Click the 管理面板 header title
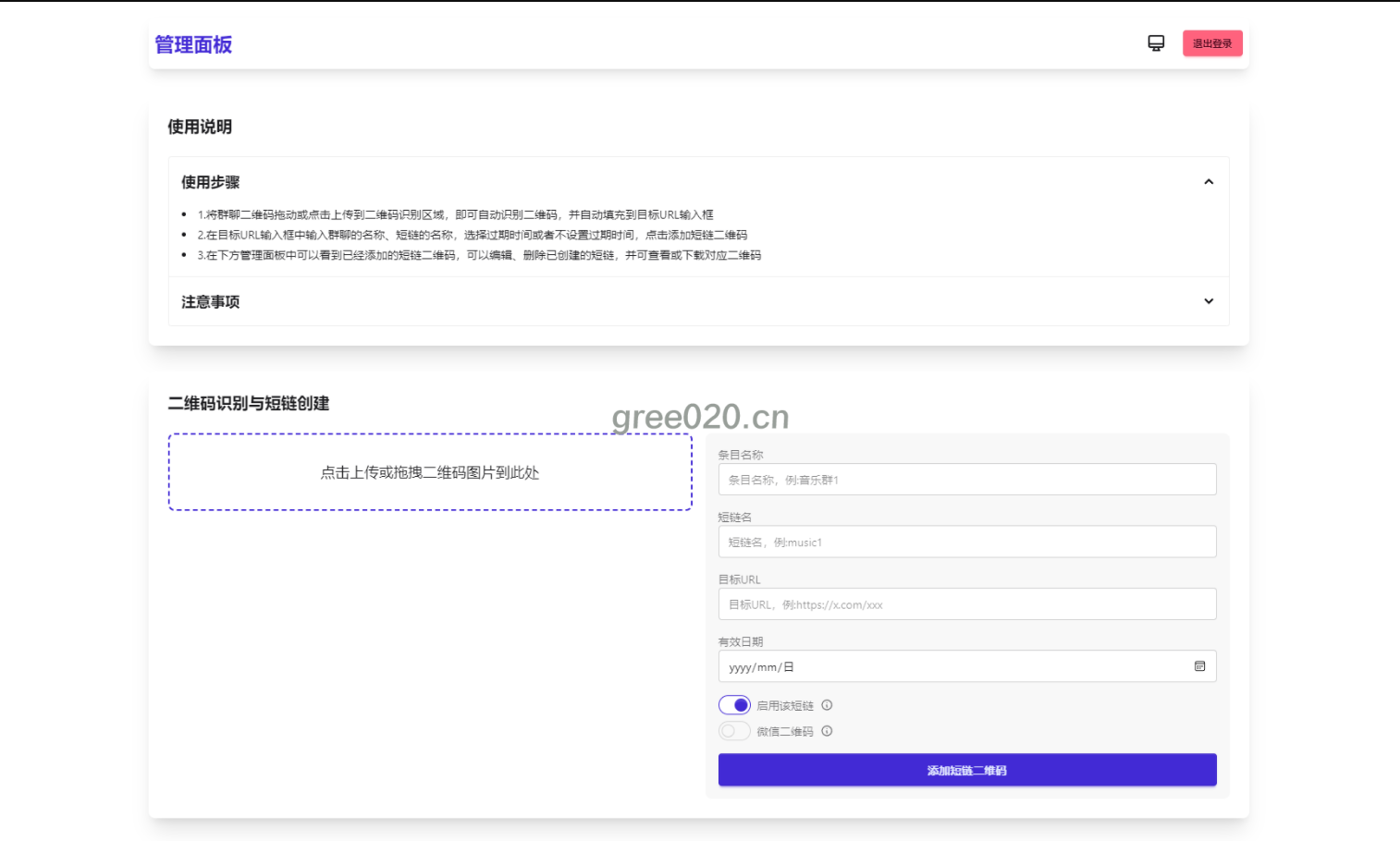 (193, 44)
